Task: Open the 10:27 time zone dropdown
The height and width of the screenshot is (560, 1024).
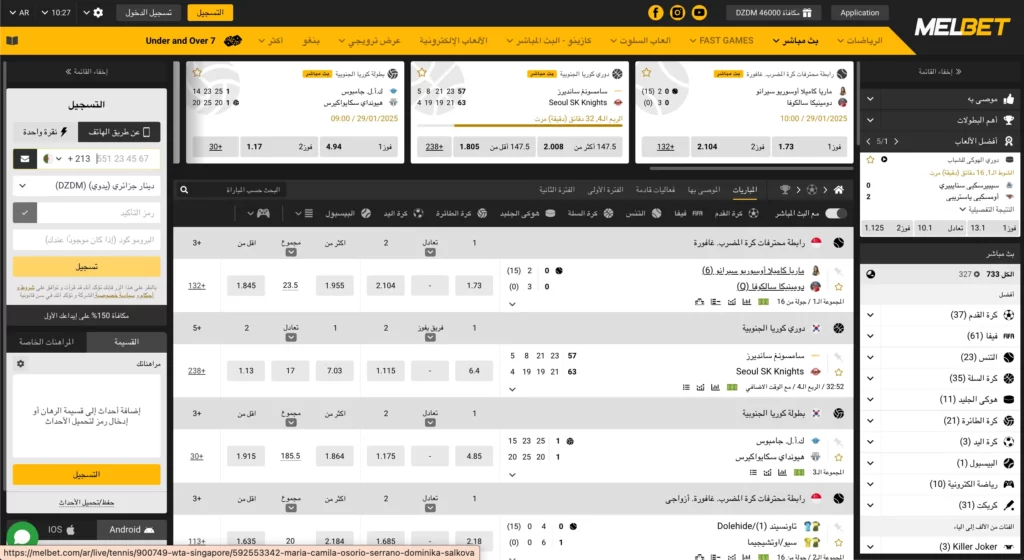Action: pos(56,12)
